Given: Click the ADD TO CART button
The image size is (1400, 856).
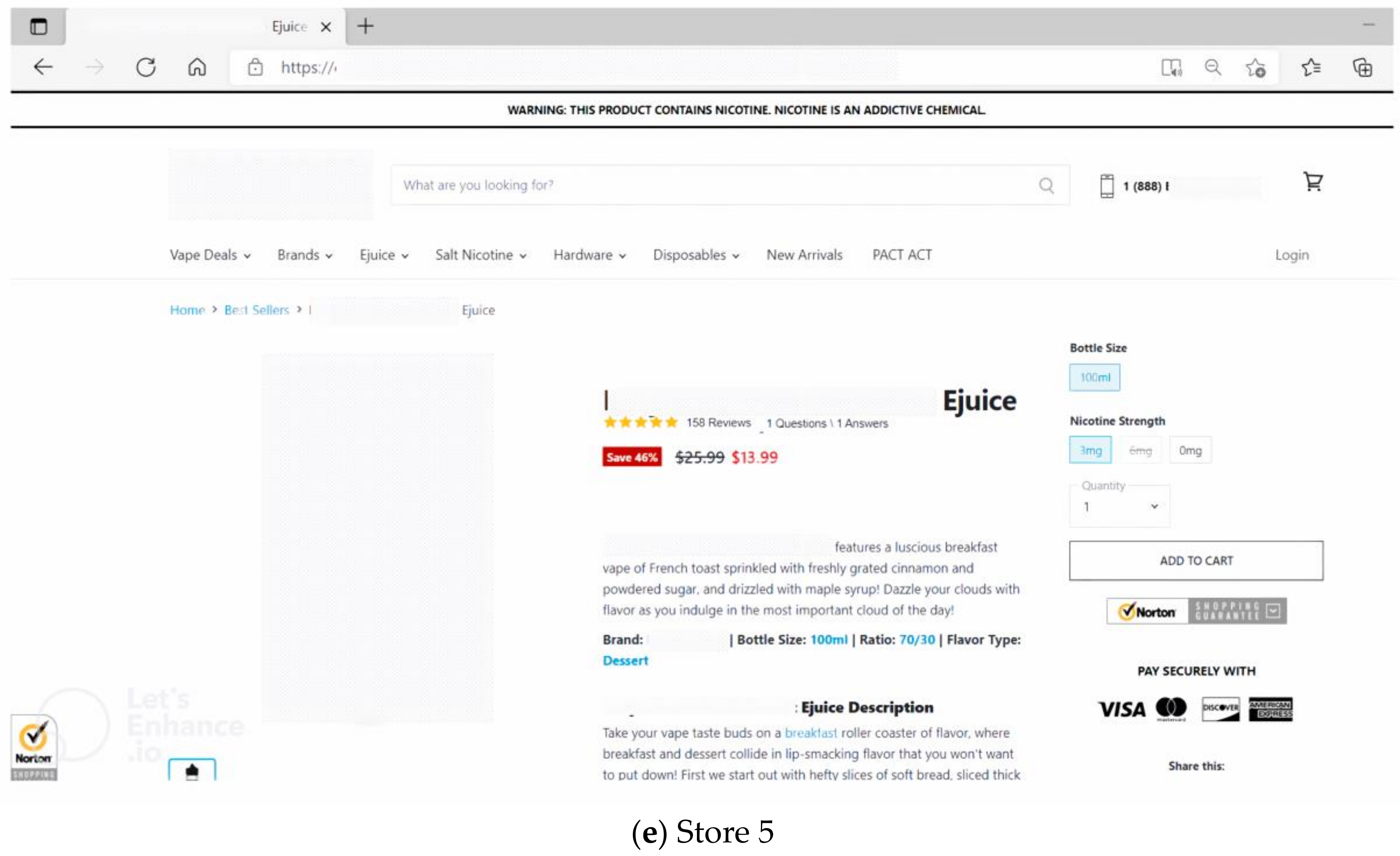Looking at the screenshot, I should pyautogui.click(x=1196, y=560).
